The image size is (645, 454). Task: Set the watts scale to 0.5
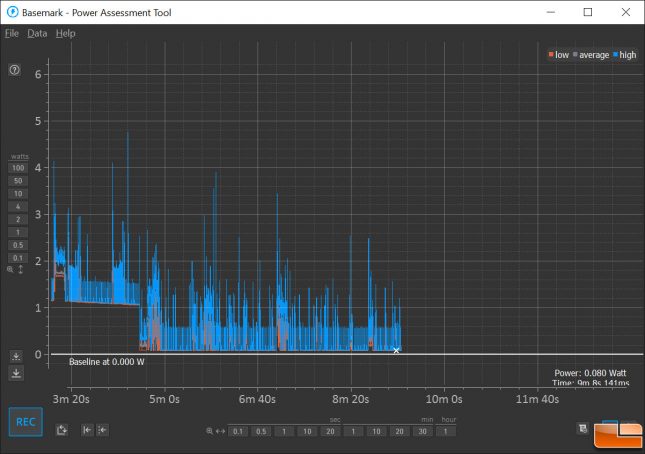click(x=18, y=245)
